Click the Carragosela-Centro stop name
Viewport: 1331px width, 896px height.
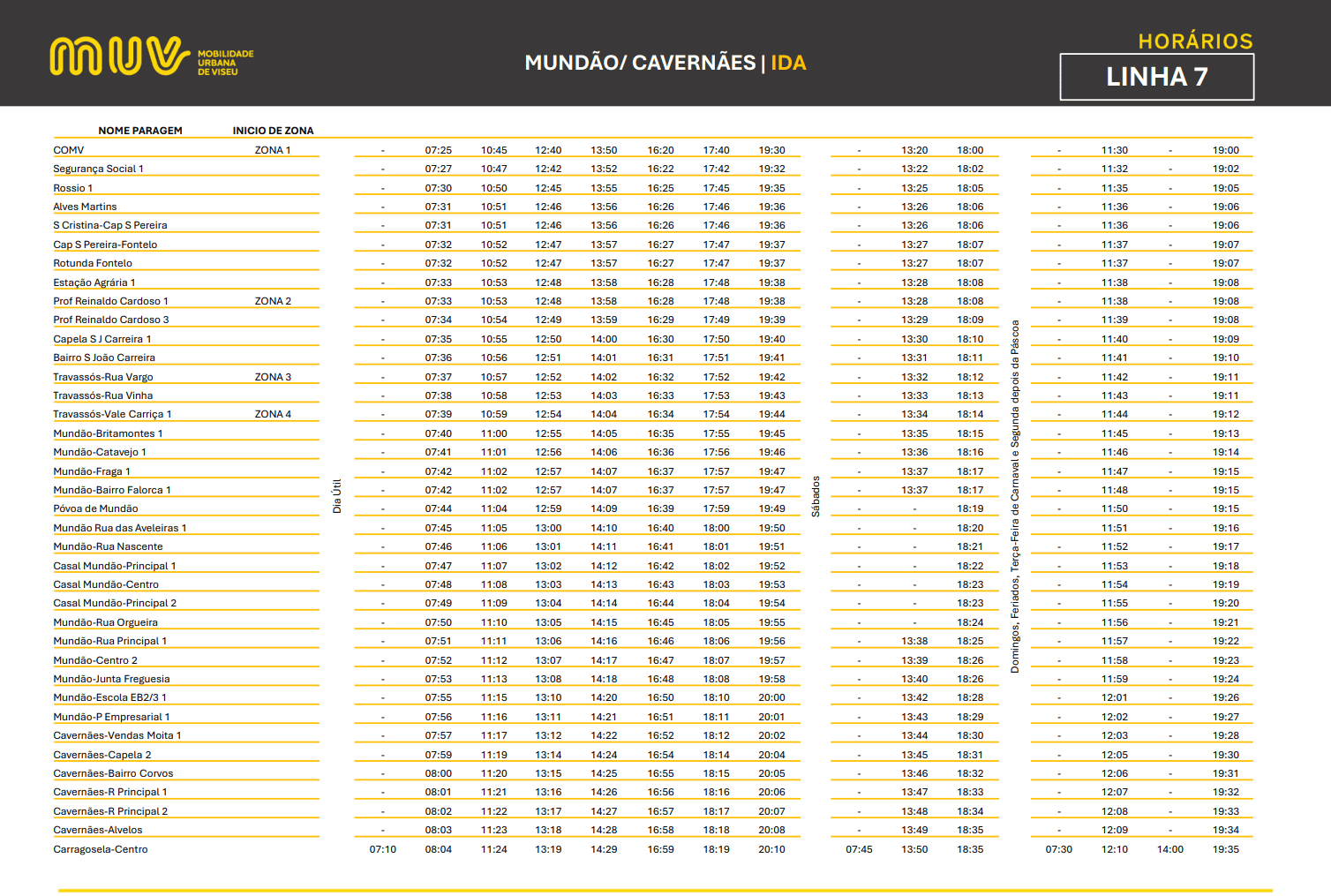[x=101, y=849]
